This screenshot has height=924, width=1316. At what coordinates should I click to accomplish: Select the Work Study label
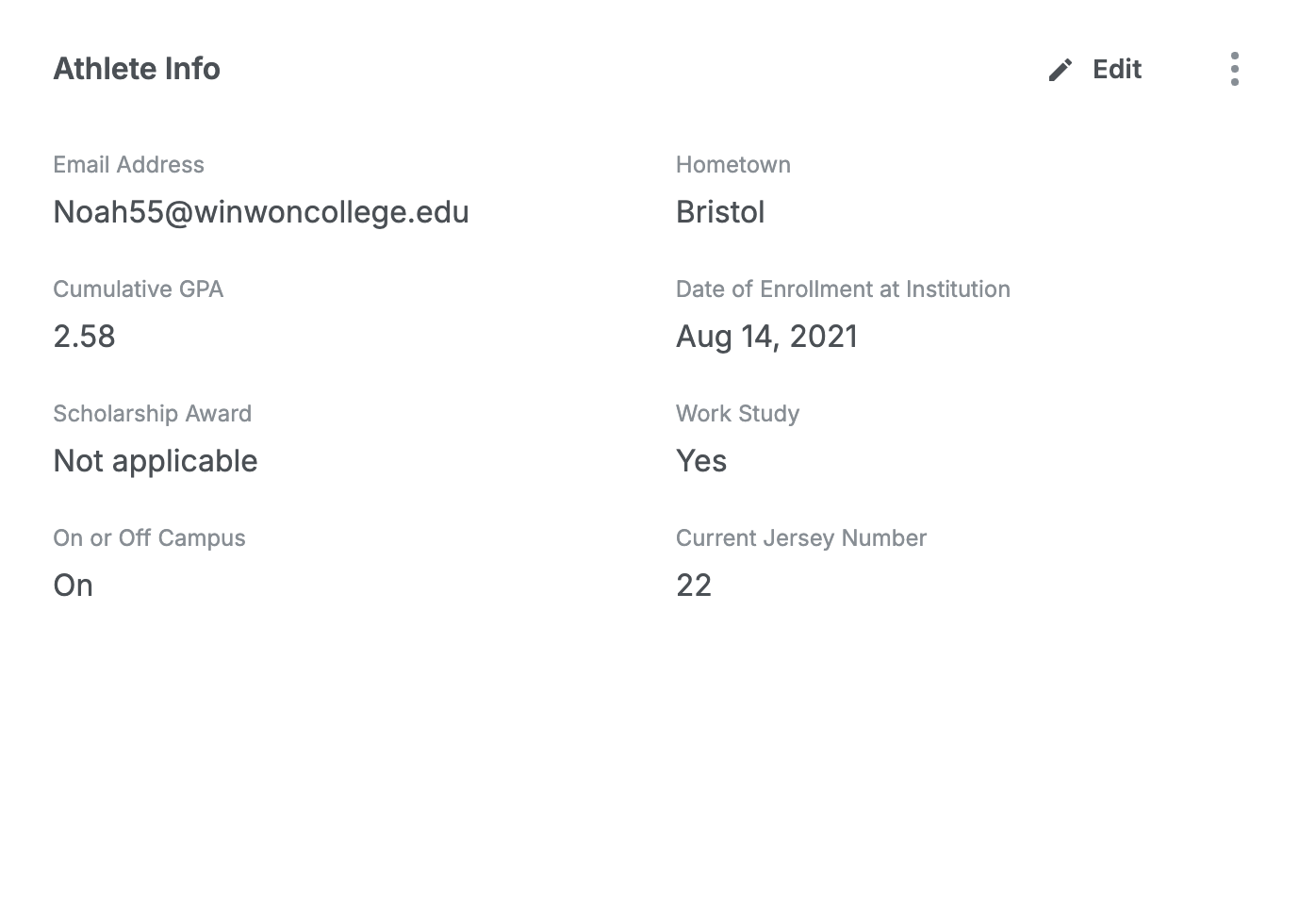coord(737,414)
